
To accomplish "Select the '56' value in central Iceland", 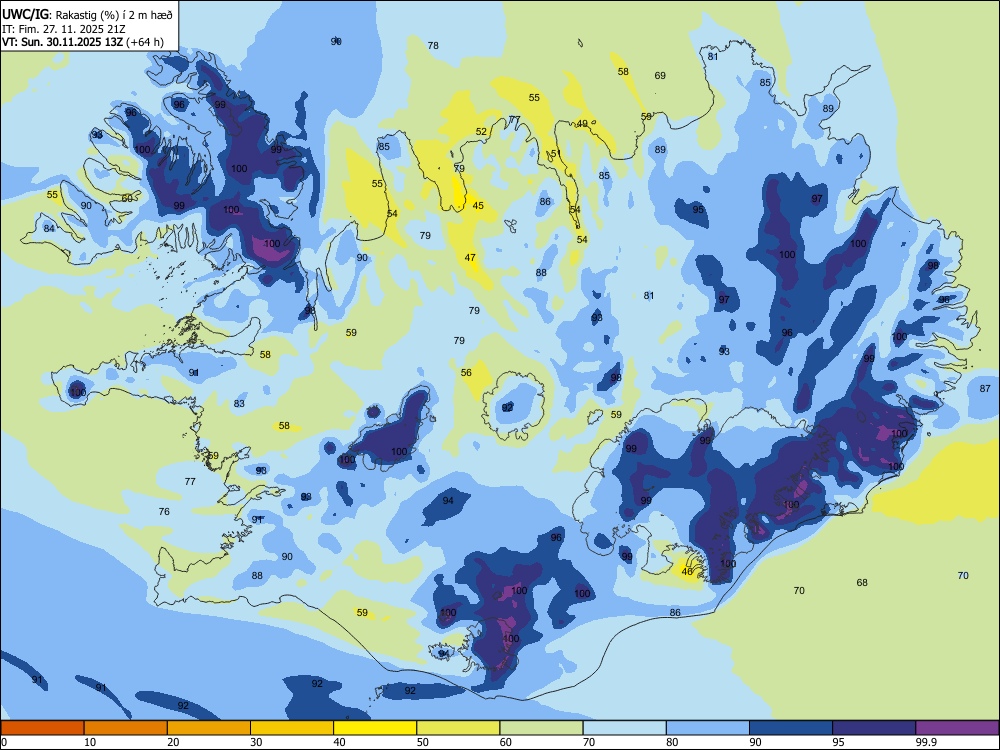I will (466, 372).
